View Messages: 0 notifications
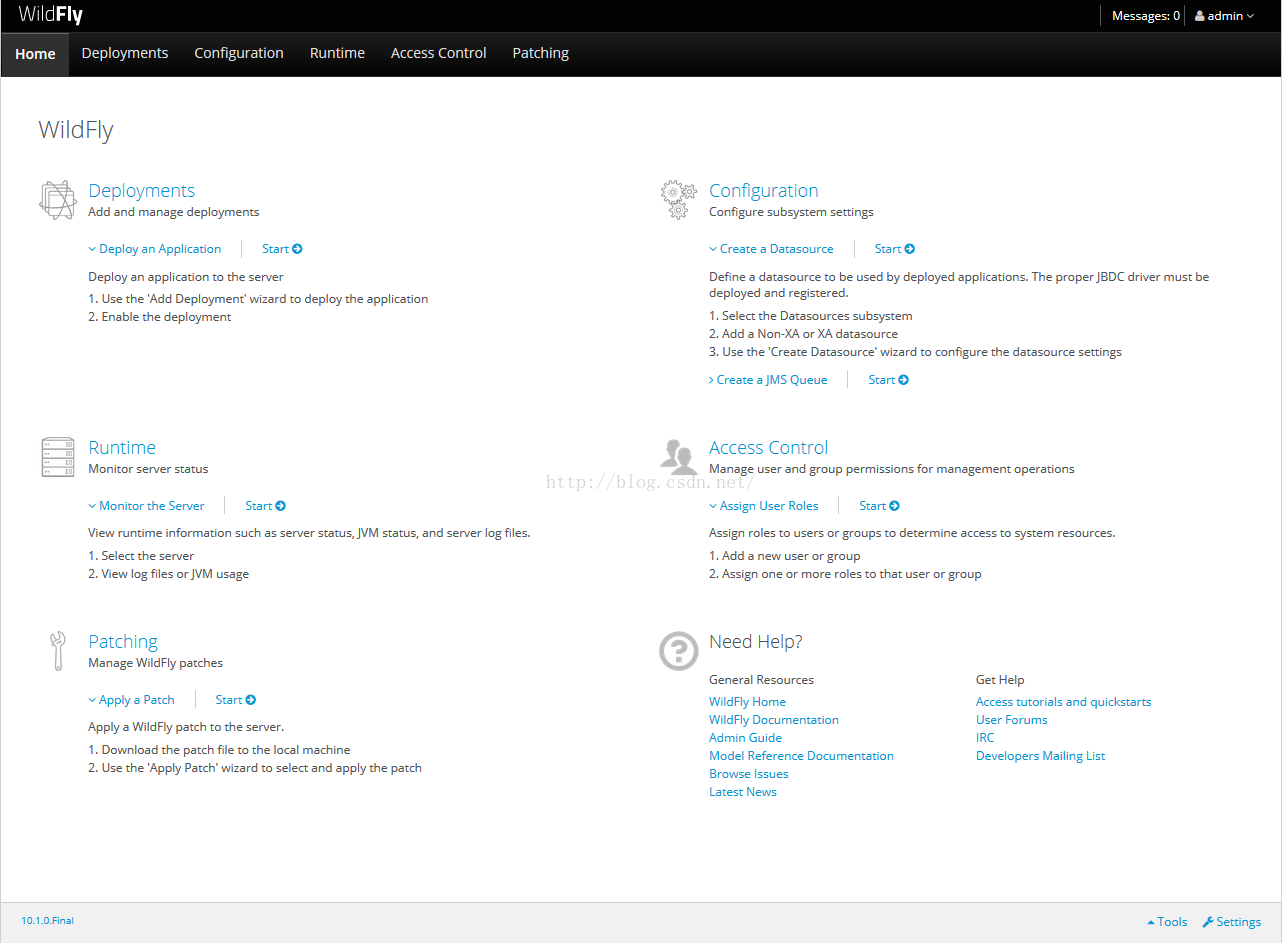 [1146, 16]
